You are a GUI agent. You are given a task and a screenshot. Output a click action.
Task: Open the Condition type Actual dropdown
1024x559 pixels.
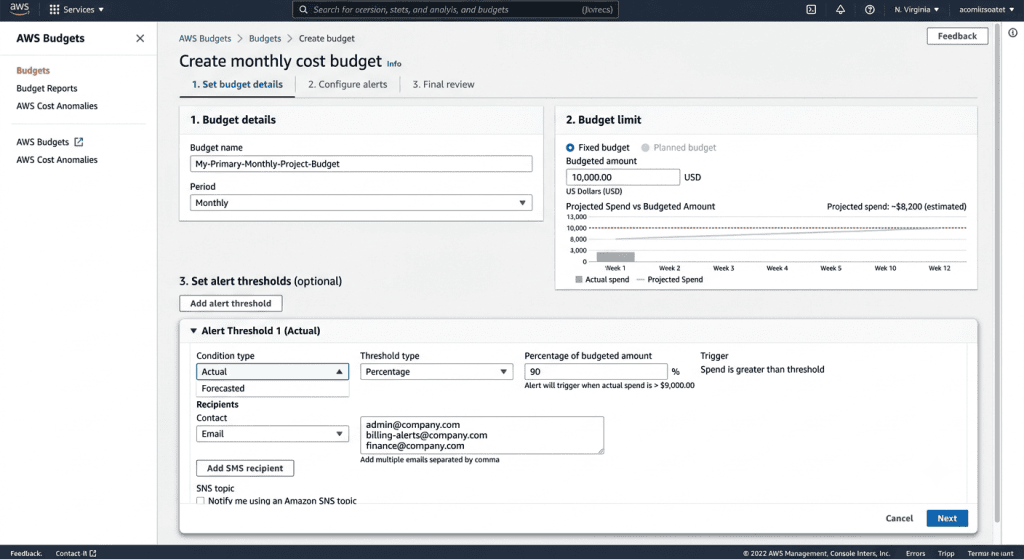click(272, 372)
